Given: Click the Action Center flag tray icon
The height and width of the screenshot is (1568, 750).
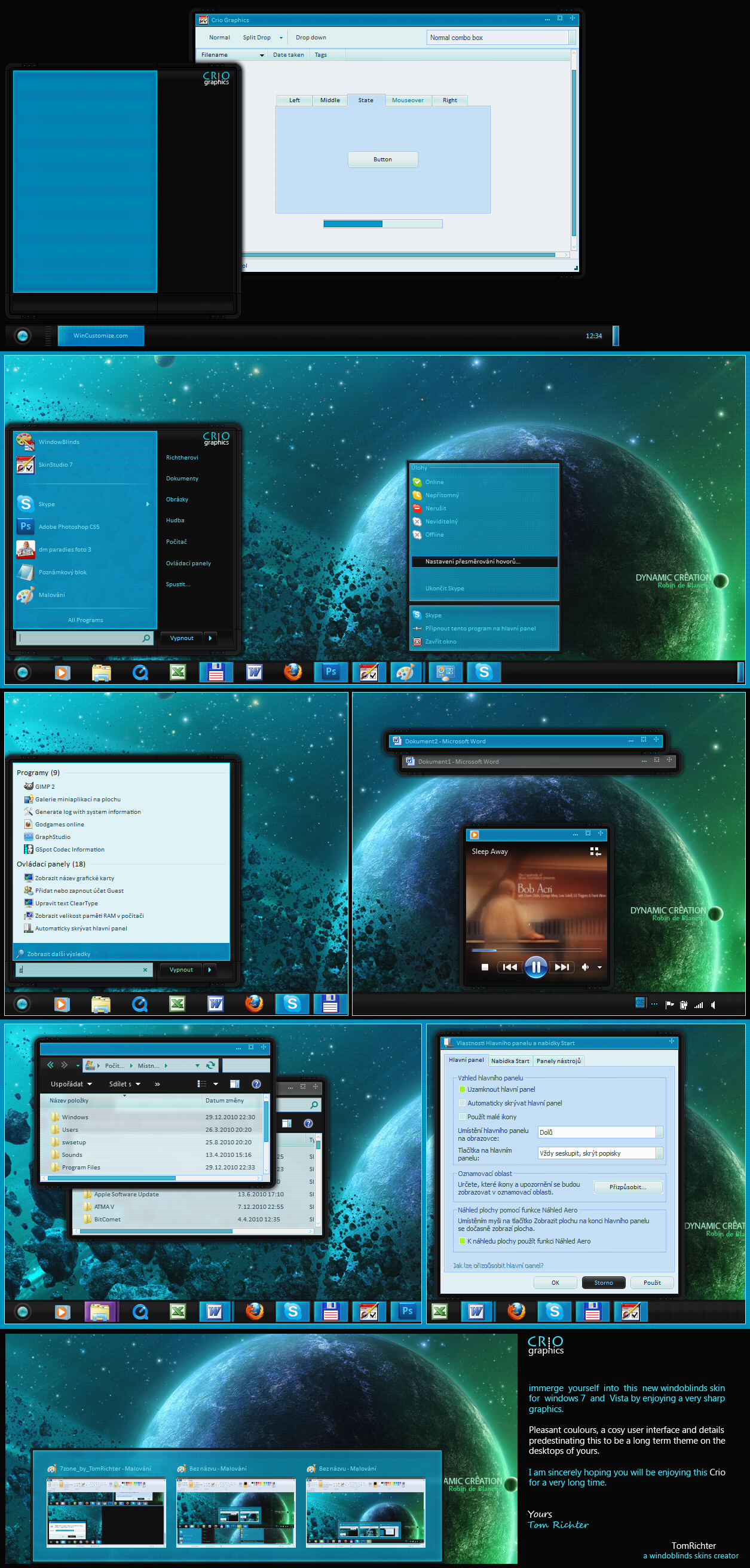Looking at the screenshot, I should (670, 1004).
